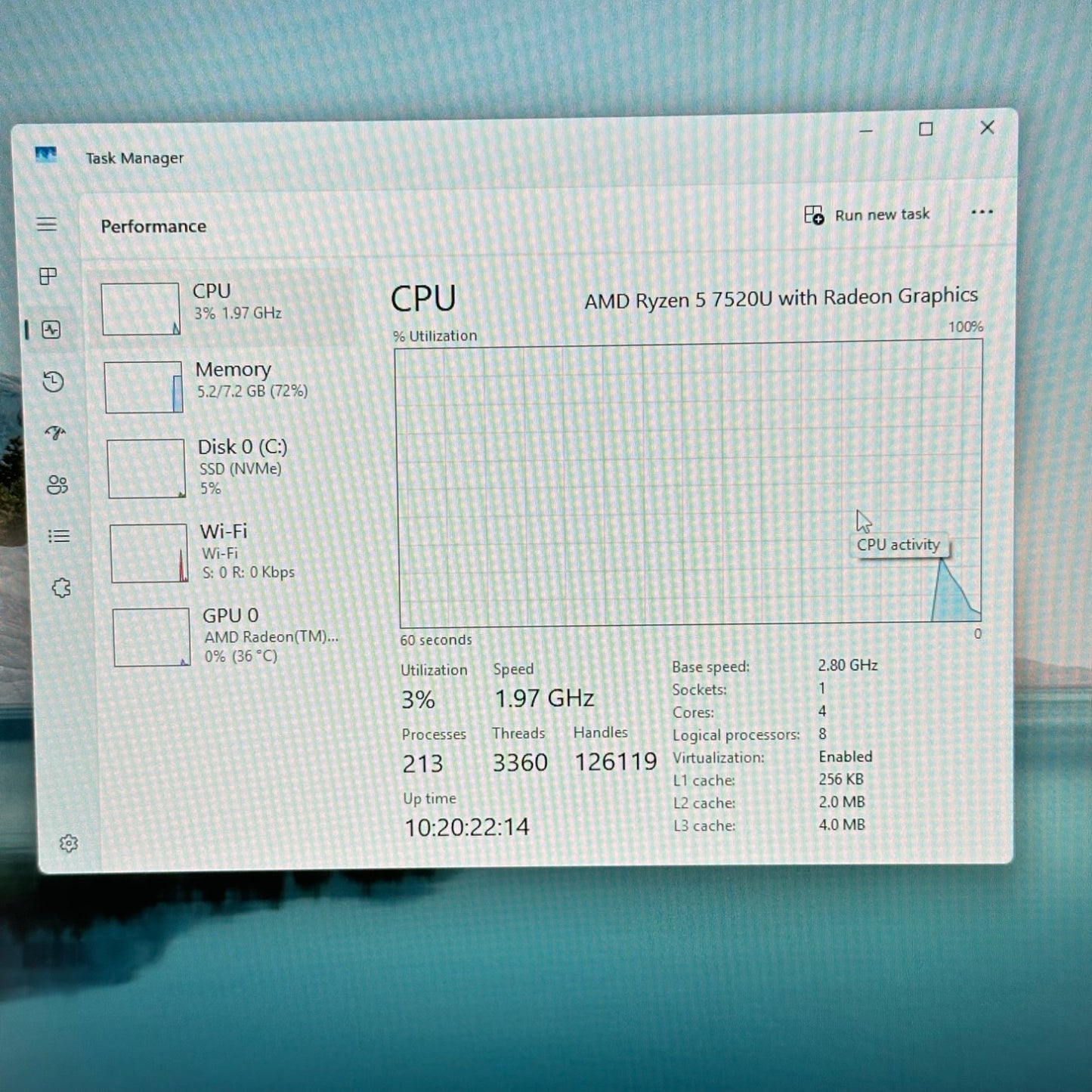Minimize the Task Manager window
Viewport: 1092px width, 1092px height.
click(x=866, y=131)
